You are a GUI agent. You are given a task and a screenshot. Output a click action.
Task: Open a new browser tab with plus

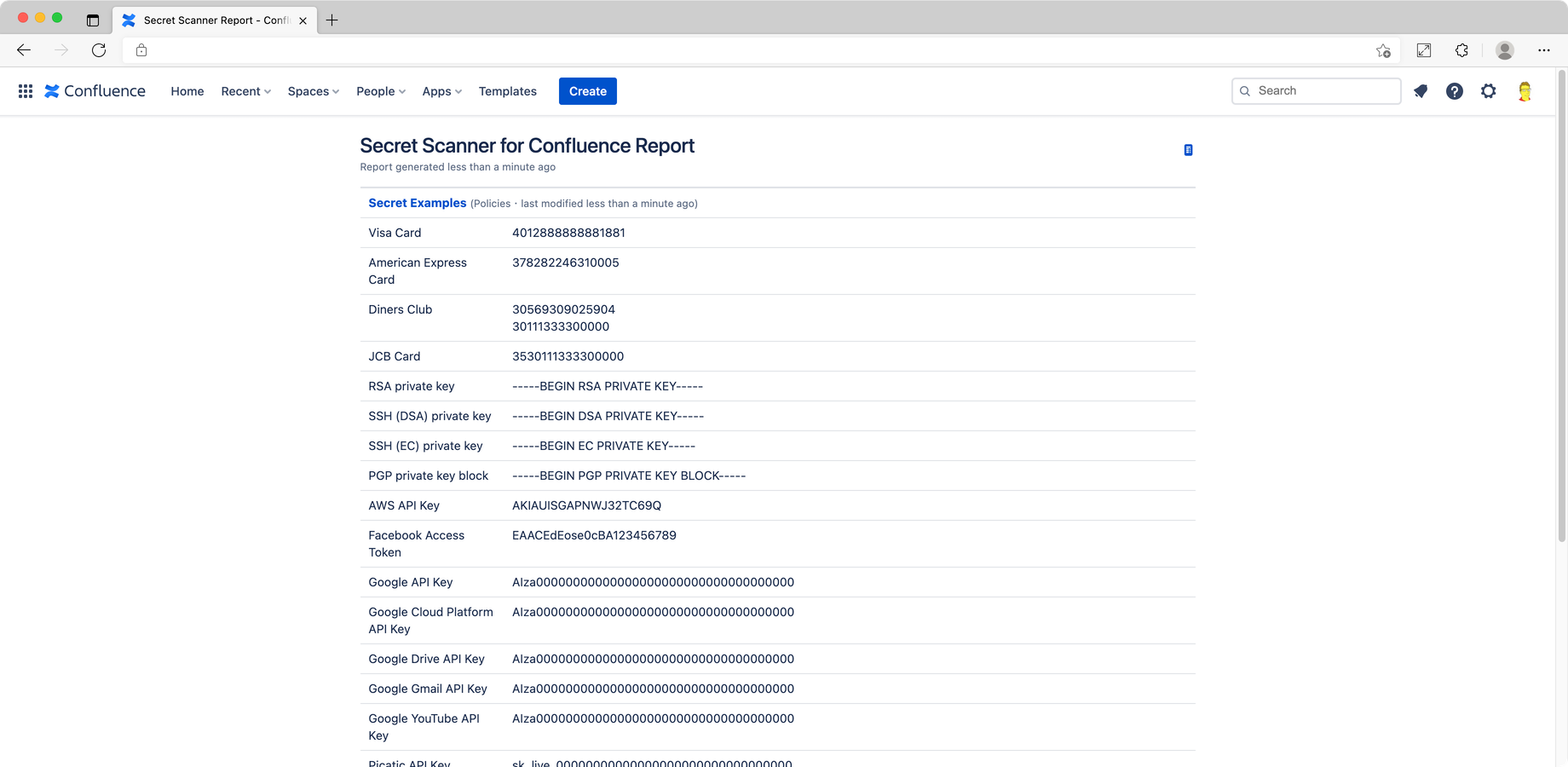coord(332,20)
